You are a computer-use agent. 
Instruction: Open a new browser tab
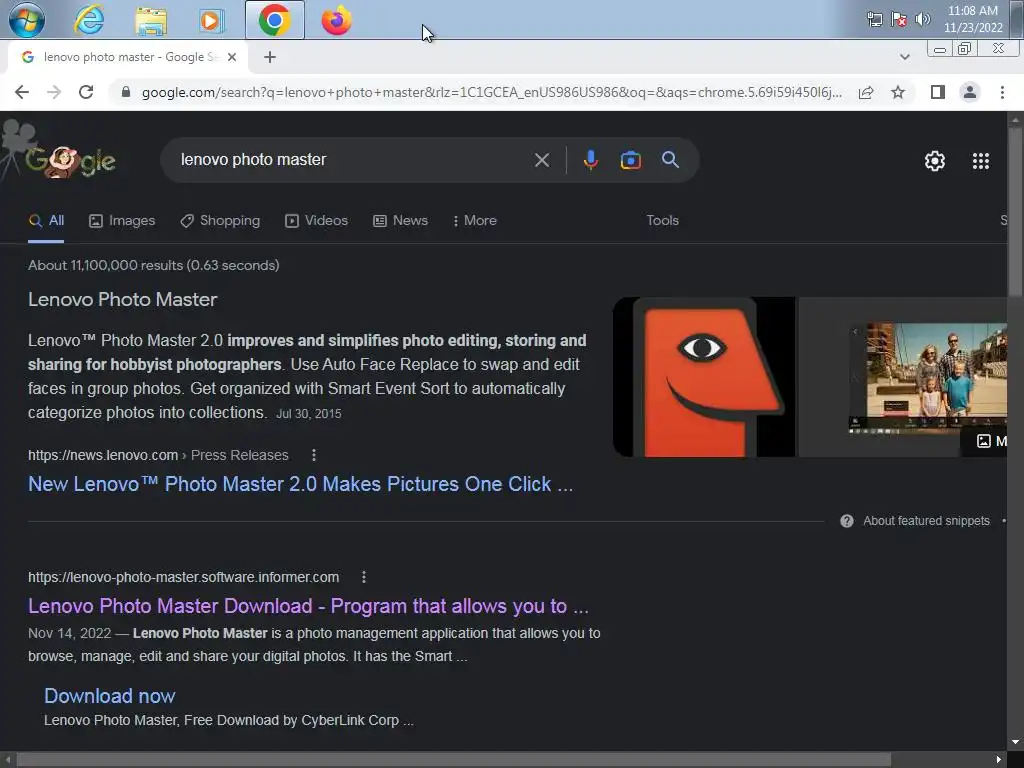[270, 57]
